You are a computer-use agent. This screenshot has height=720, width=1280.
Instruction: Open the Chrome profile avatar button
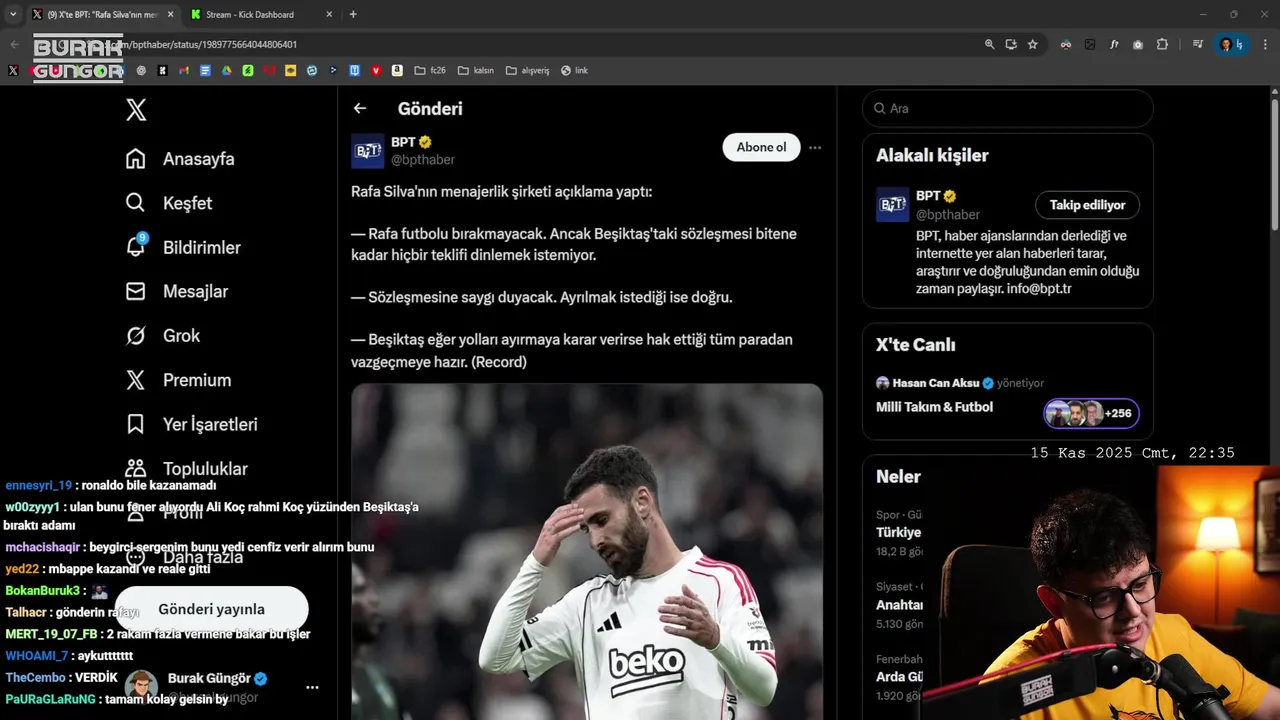pyautogui.click(x=1231, y=44)
